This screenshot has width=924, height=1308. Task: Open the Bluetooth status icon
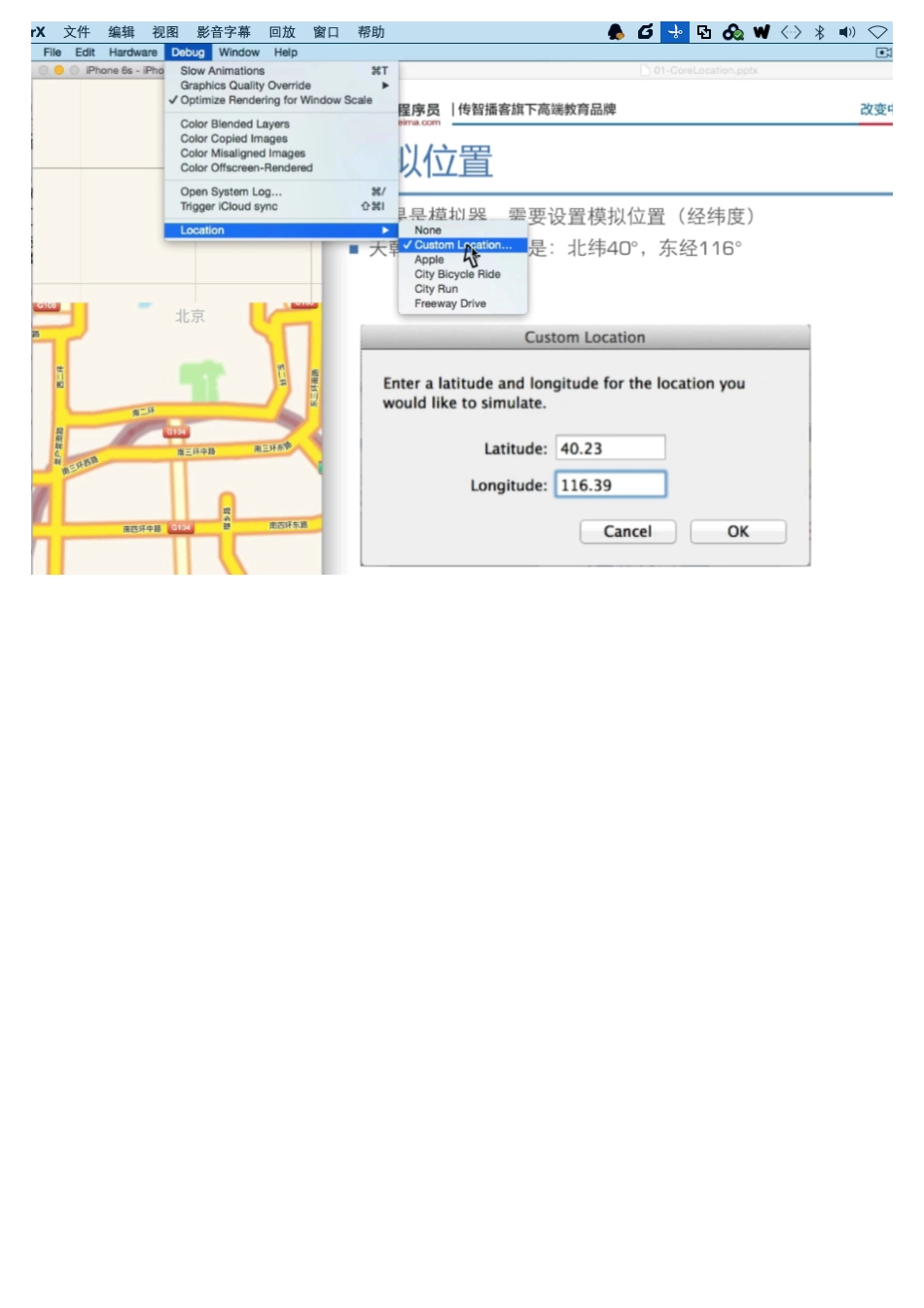[x=820, y=32]
